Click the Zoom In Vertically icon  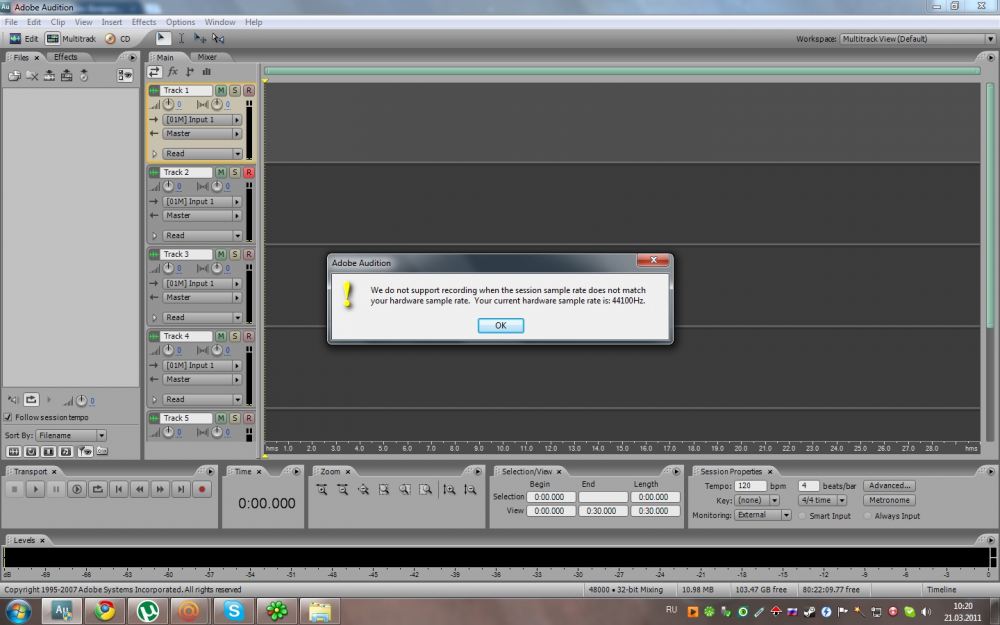450,489
